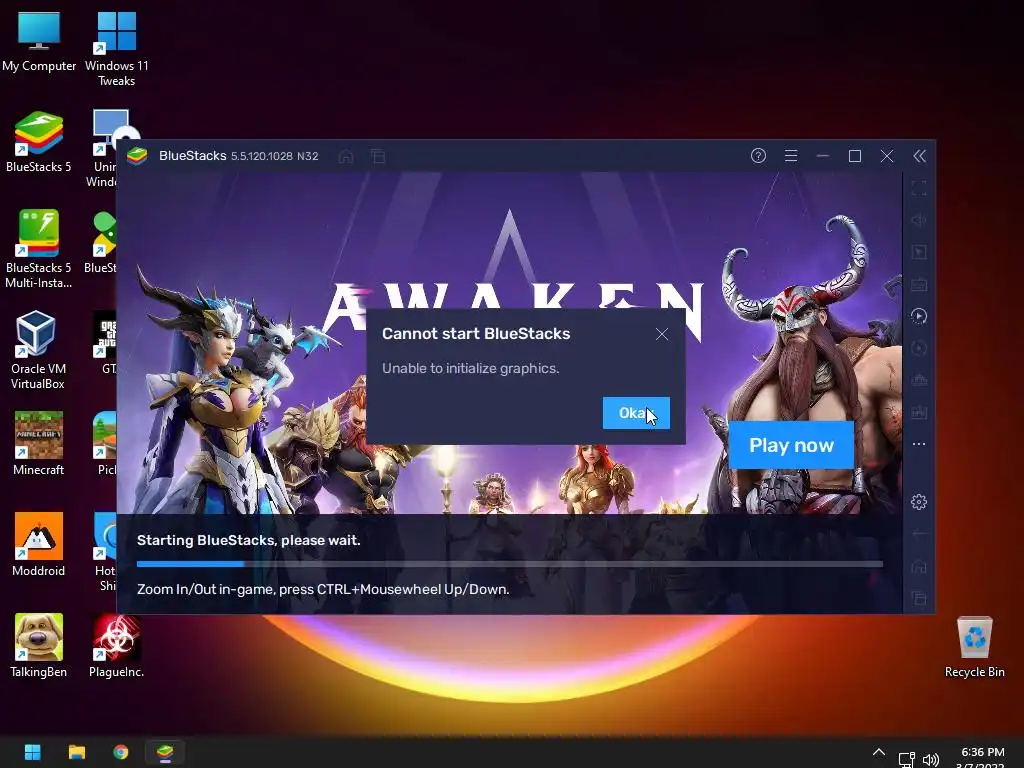Close the Cannot start BlueStacks dialog
The width and height of the screenshot is (1024, 768).
point(662,334)
